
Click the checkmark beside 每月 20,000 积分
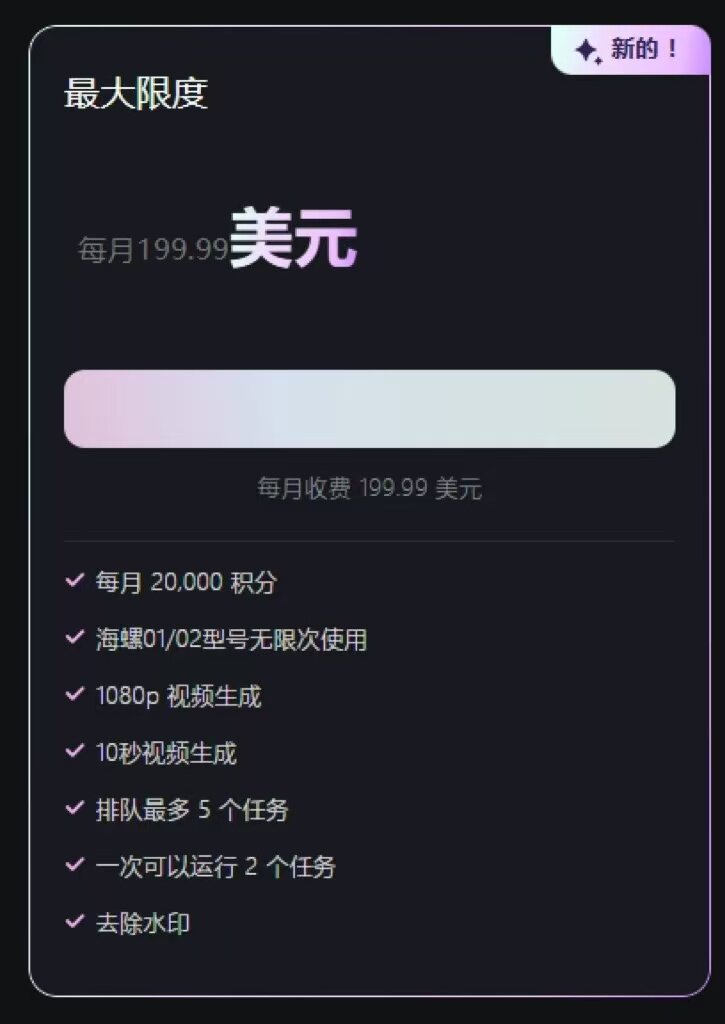74,580
